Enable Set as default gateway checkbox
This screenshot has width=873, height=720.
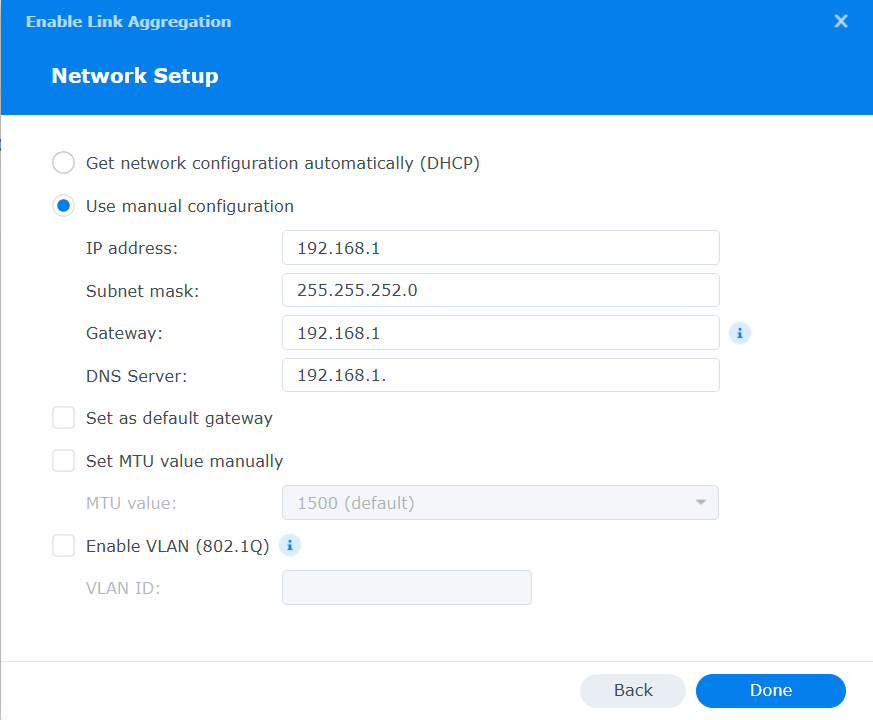[63, 418]
